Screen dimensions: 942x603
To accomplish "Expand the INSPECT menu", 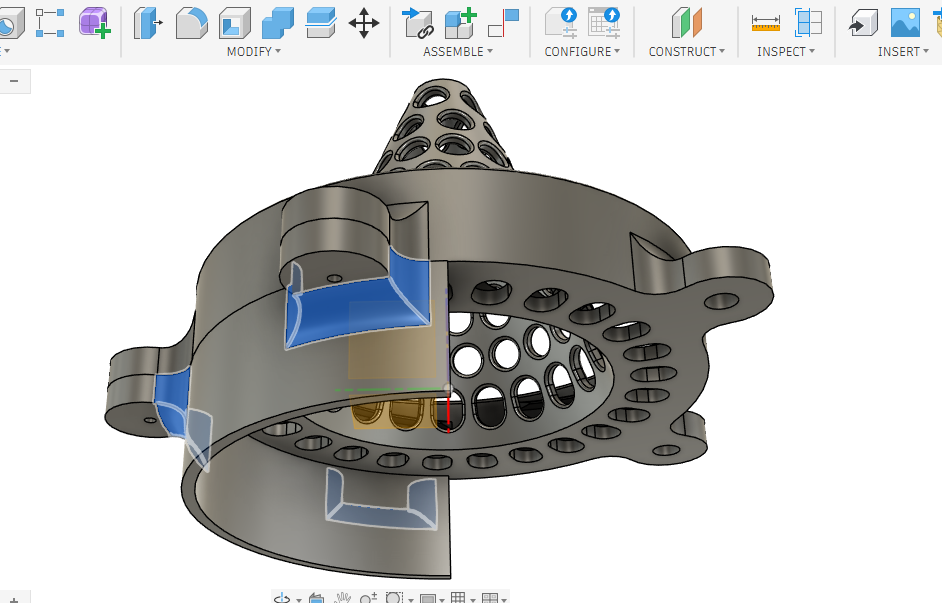I will click(785, 51).
